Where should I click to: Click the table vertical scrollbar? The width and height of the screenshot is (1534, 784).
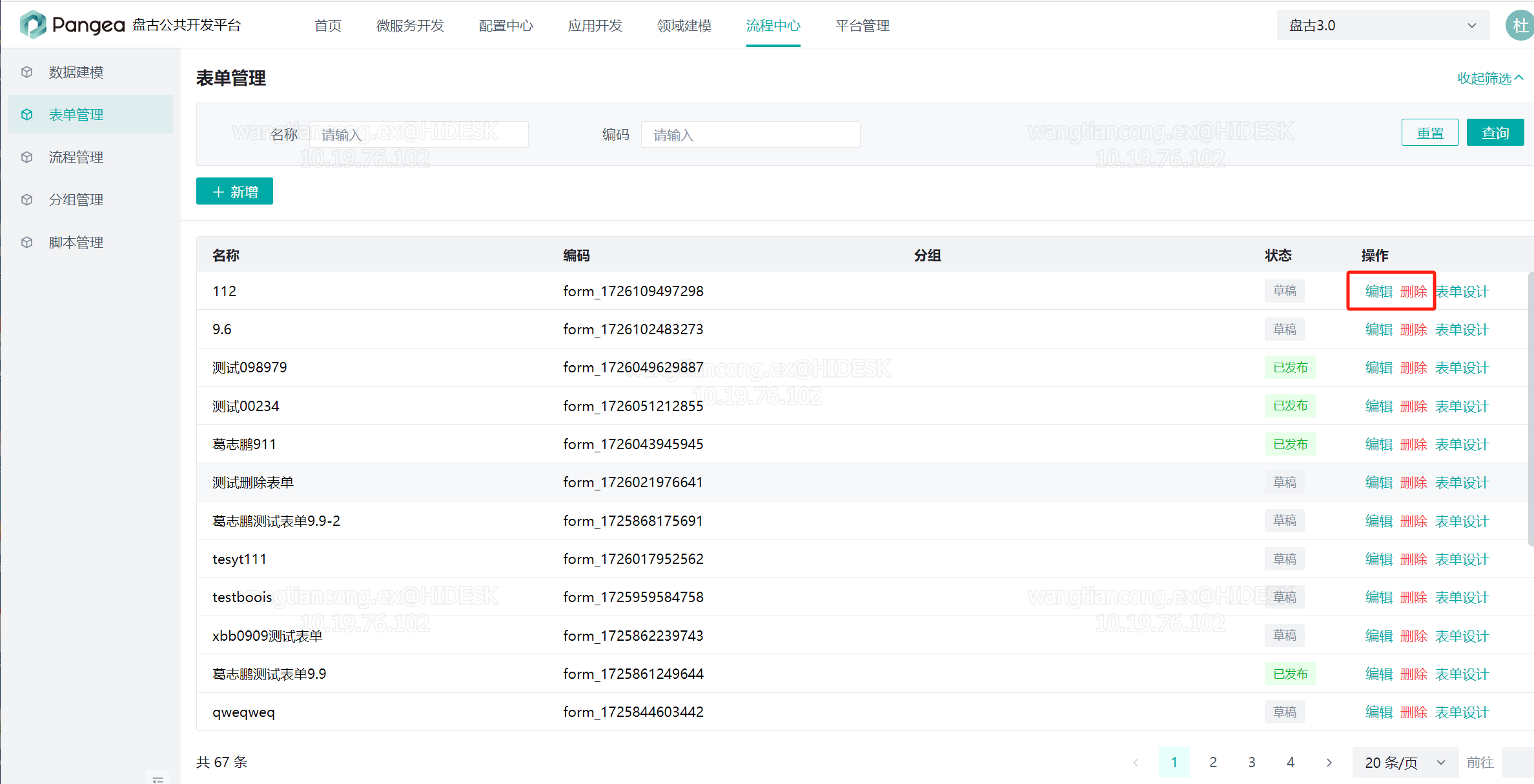1531,409
